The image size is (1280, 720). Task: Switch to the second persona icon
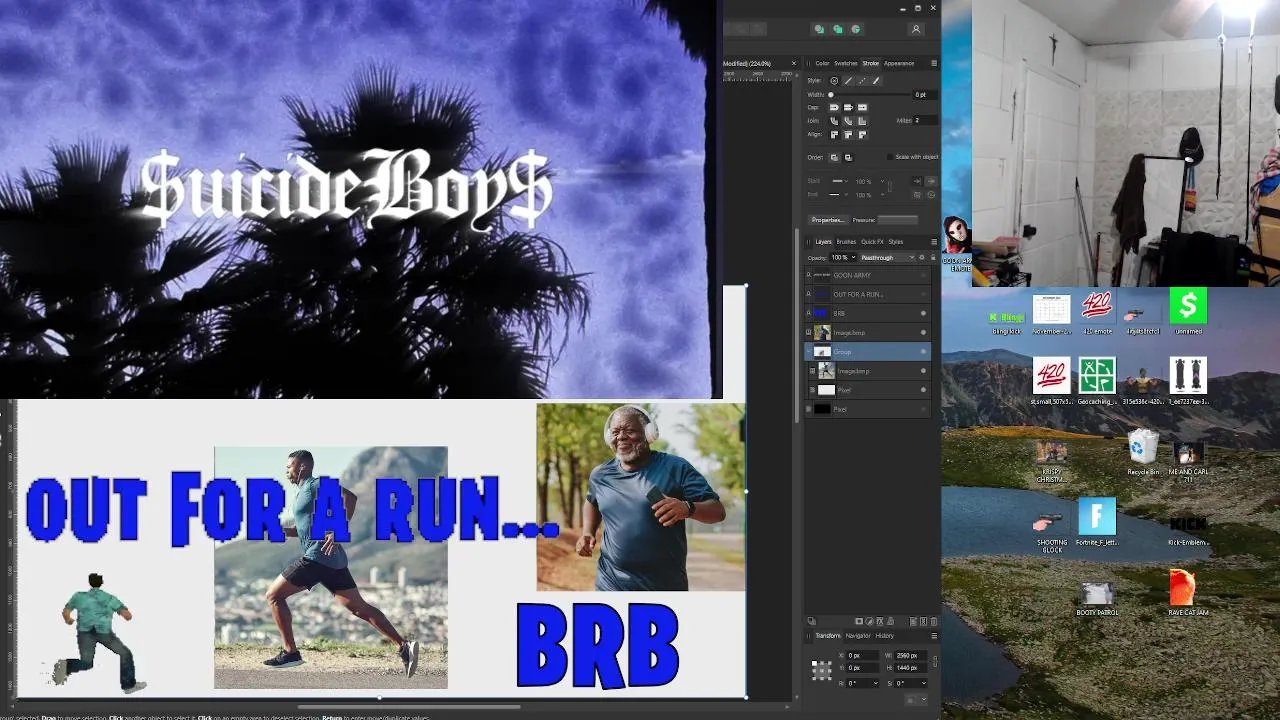click(837, 29)
